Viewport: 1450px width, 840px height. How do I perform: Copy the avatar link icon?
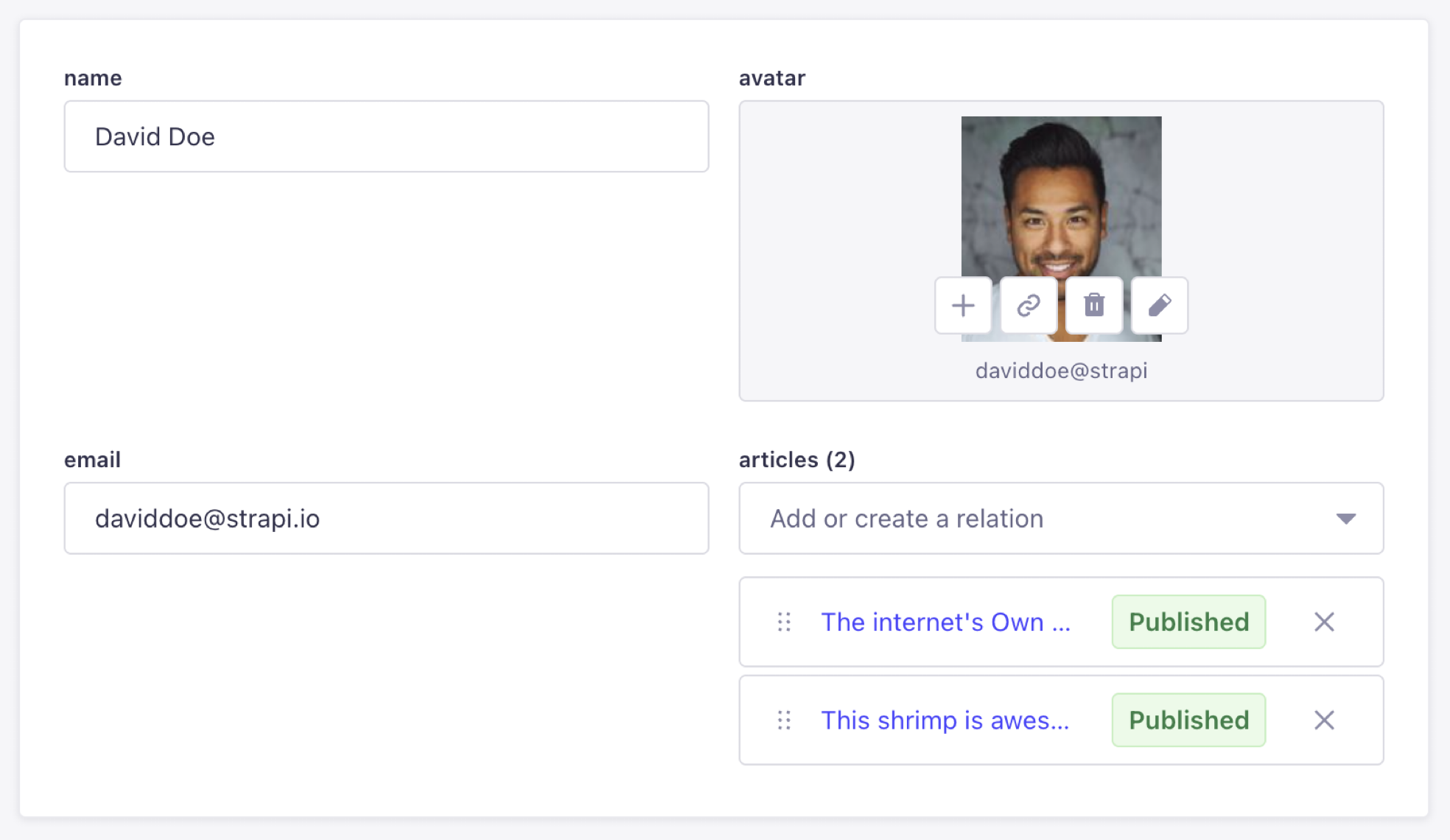click(1029, 305)
